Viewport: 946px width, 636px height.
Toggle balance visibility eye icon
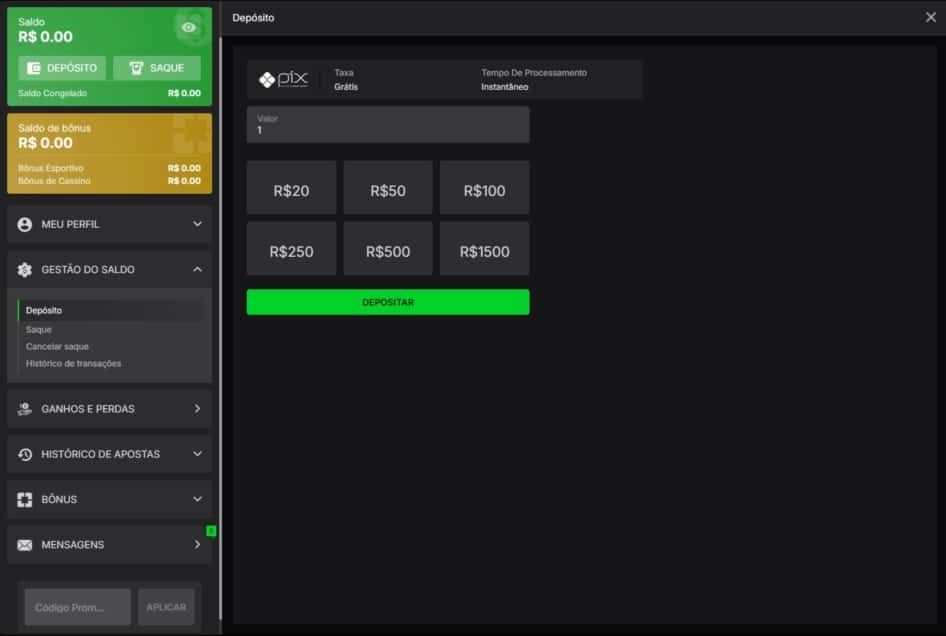tap(189, 27)
